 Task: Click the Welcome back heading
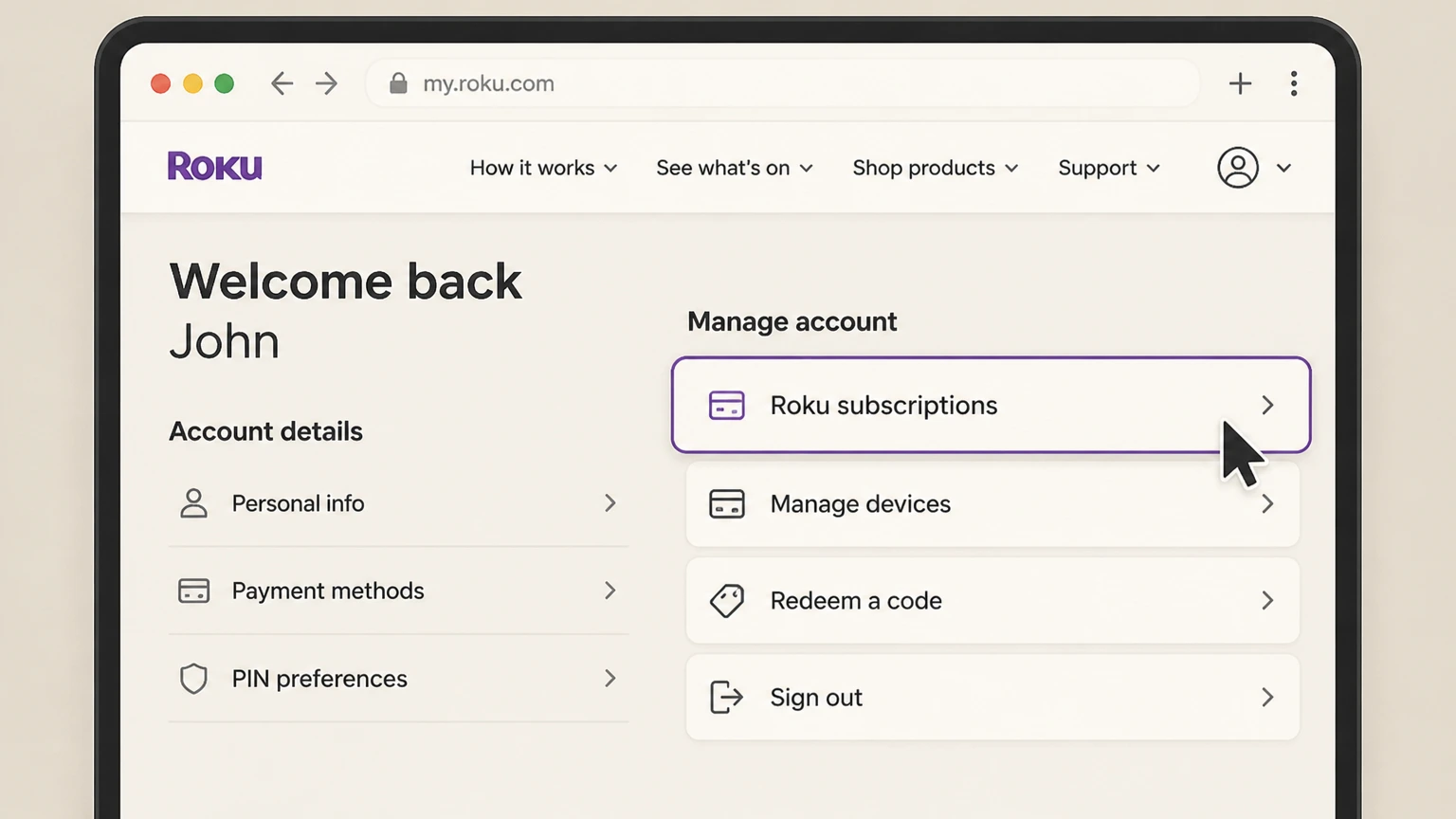click(x=345, y=282)
